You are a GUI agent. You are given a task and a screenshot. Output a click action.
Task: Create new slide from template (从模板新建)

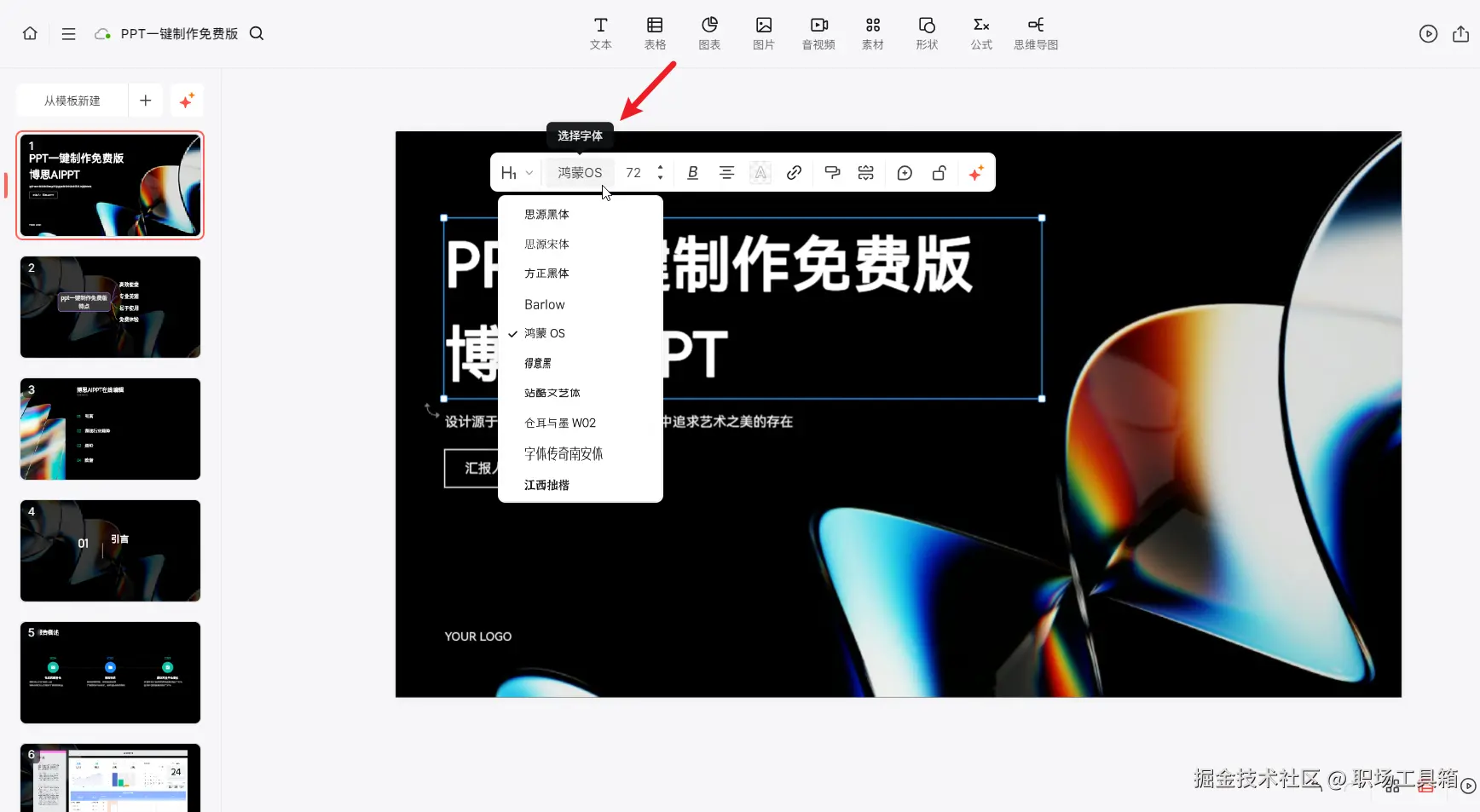(x=72, y=101)
